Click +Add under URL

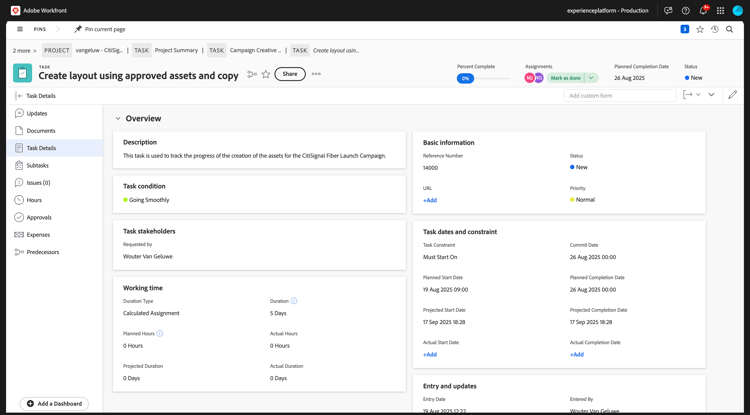pyautogui.click(x=430, y=201)
